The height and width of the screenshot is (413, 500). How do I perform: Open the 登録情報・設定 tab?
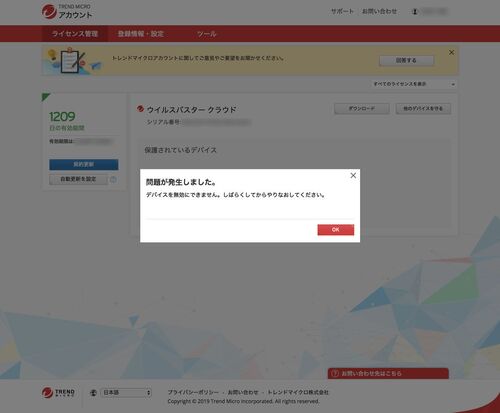141,34
